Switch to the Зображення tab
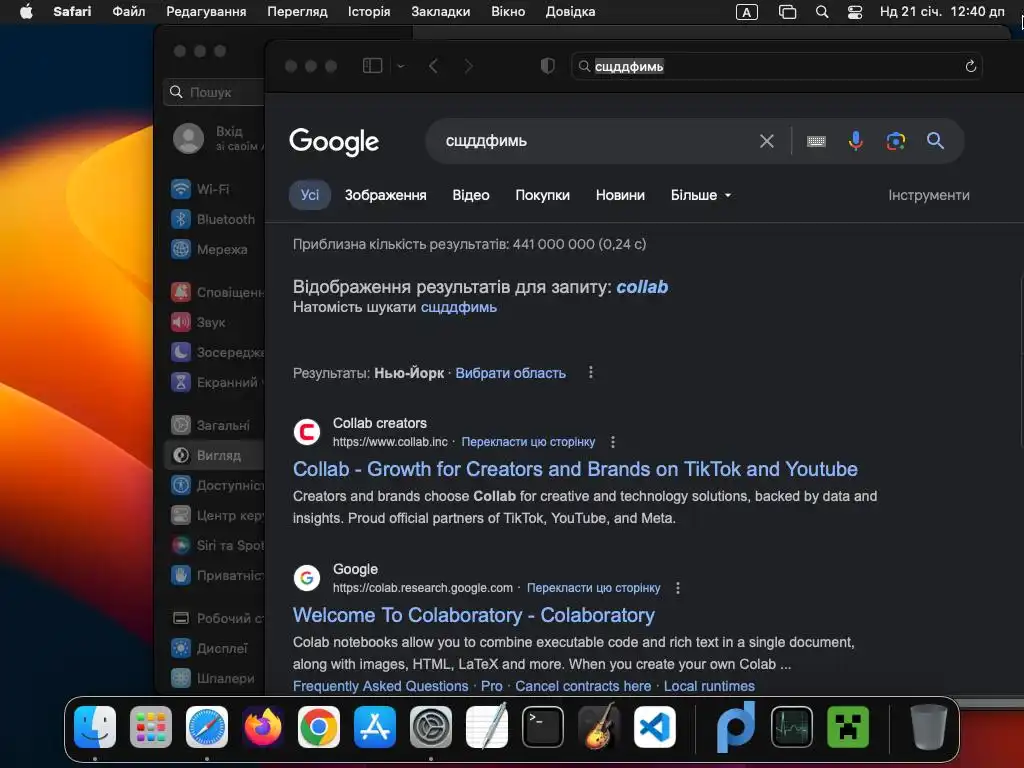The height and width of the screenshot is (768, 1024). tap(385, 195)
